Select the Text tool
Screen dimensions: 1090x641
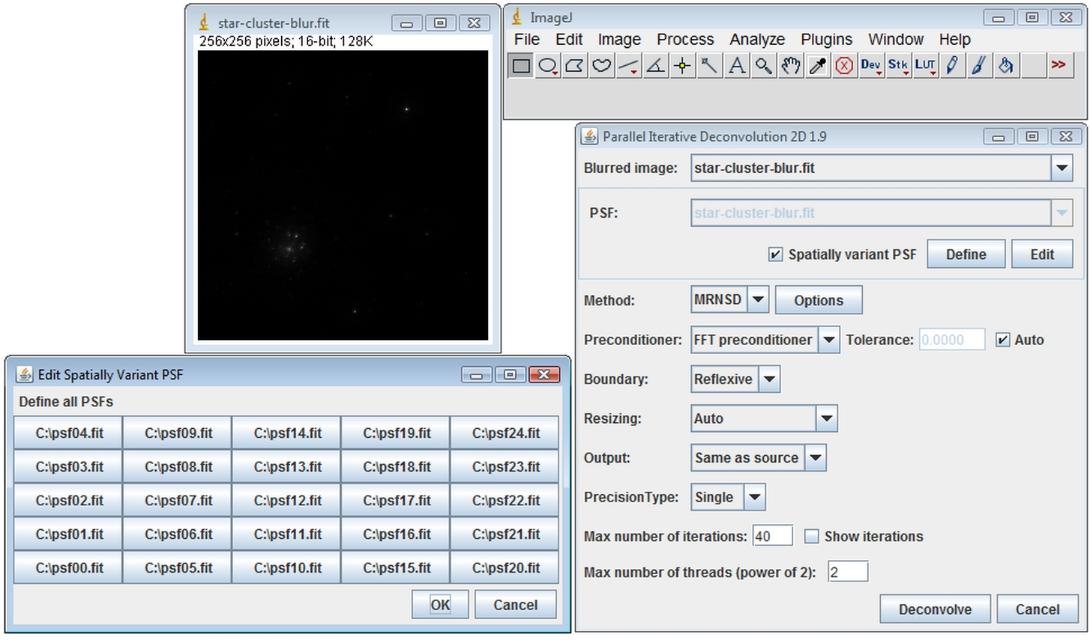point(737,65)
